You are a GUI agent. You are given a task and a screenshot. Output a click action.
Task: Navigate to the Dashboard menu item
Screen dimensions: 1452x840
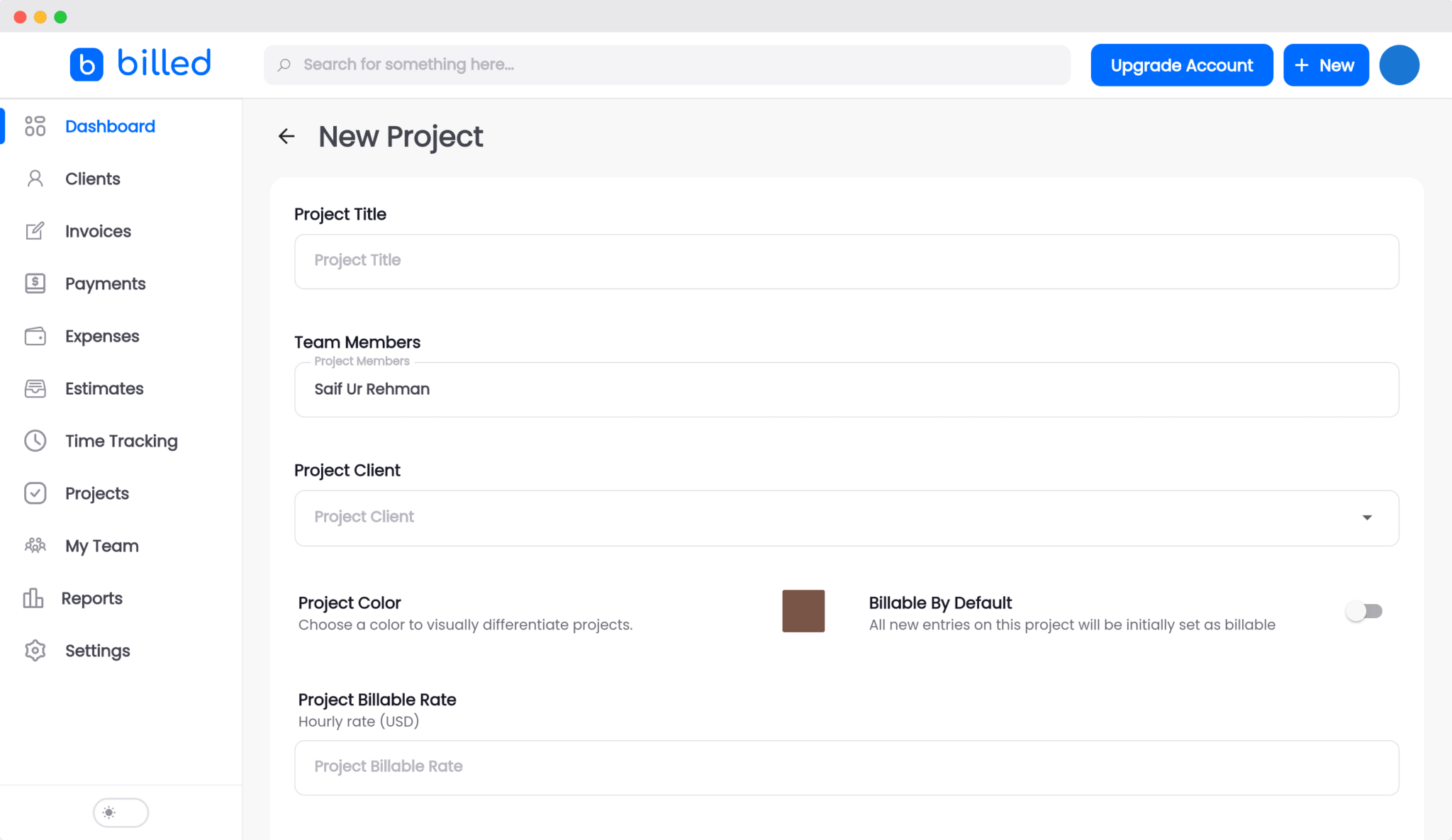110,125
